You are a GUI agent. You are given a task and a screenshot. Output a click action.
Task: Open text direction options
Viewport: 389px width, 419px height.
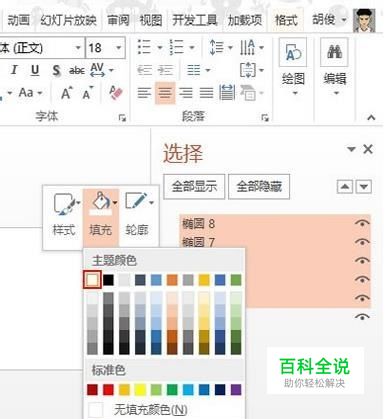point(252,47)
